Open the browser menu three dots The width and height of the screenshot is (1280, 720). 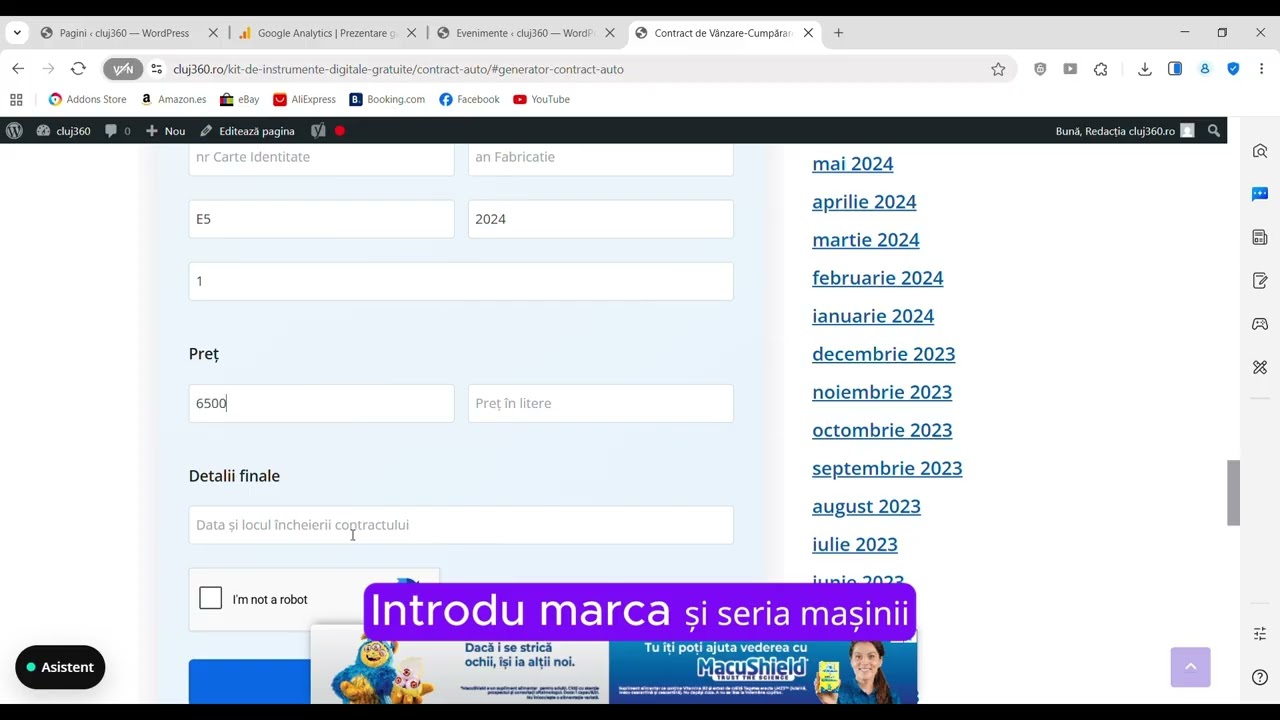point(1262,69)
